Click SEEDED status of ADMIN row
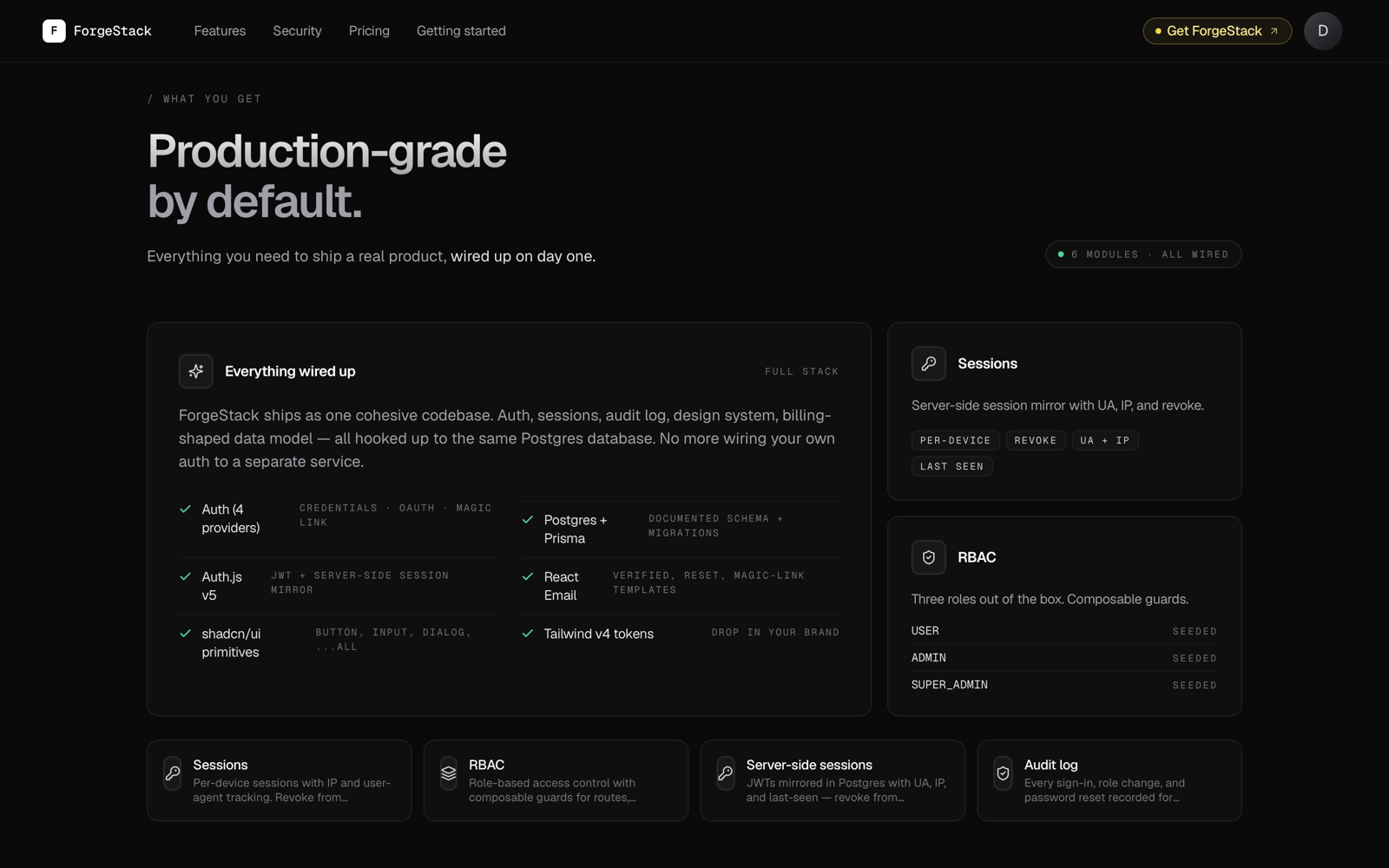 [x=1195, y=659]
